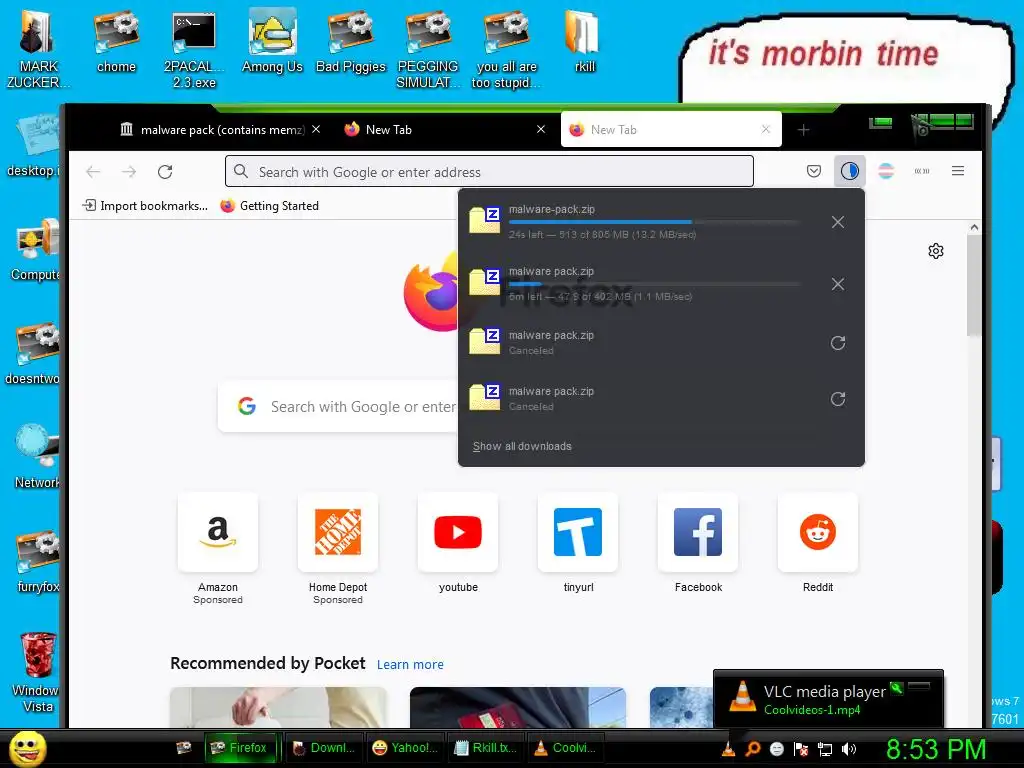Open the doesntwo desktop shortcut

tap(33, 353)
